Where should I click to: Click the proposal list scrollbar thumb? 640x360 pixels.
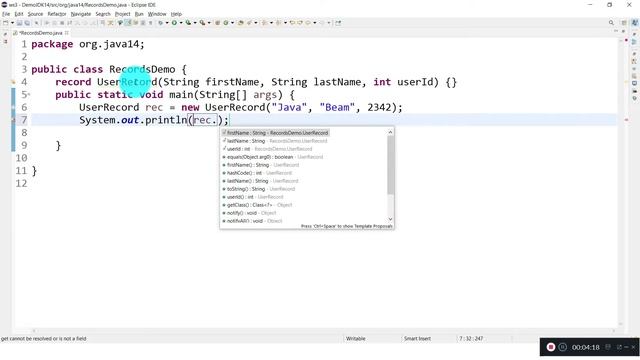[x=390, y=165]
